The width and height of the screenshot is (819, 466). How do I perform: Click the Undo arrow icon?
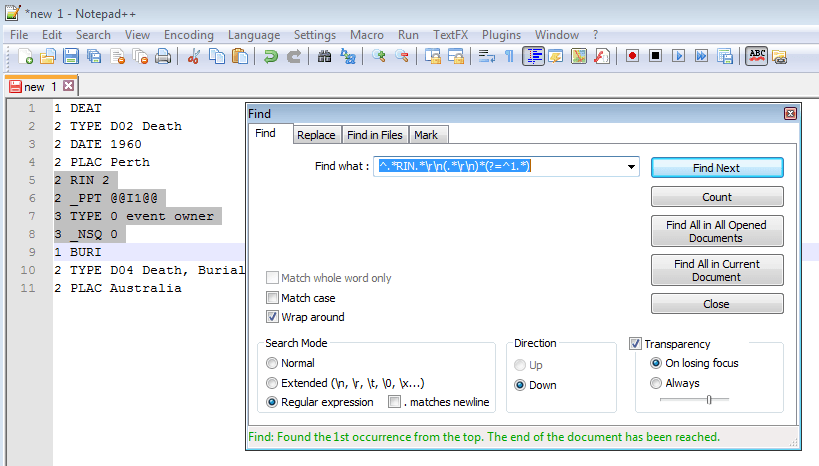[271, 57]
